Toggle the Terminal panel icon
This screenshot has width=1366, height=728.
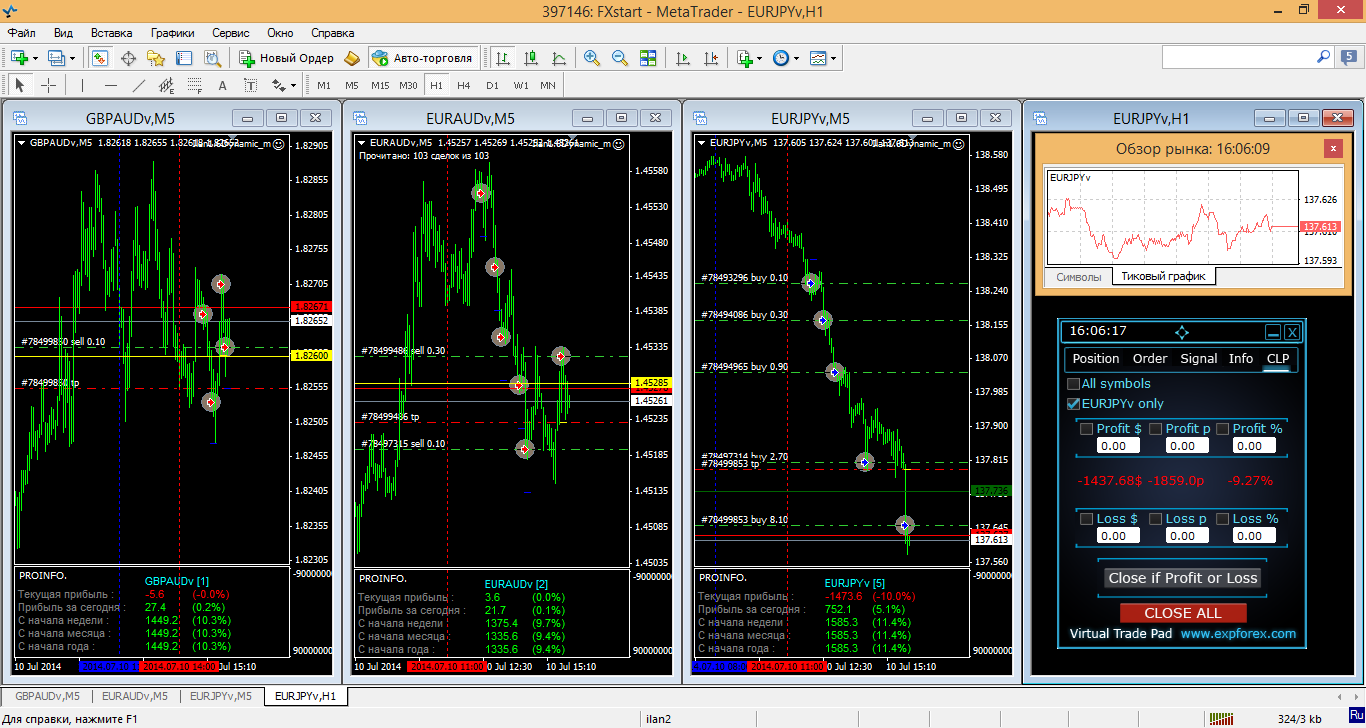[184, 58]
